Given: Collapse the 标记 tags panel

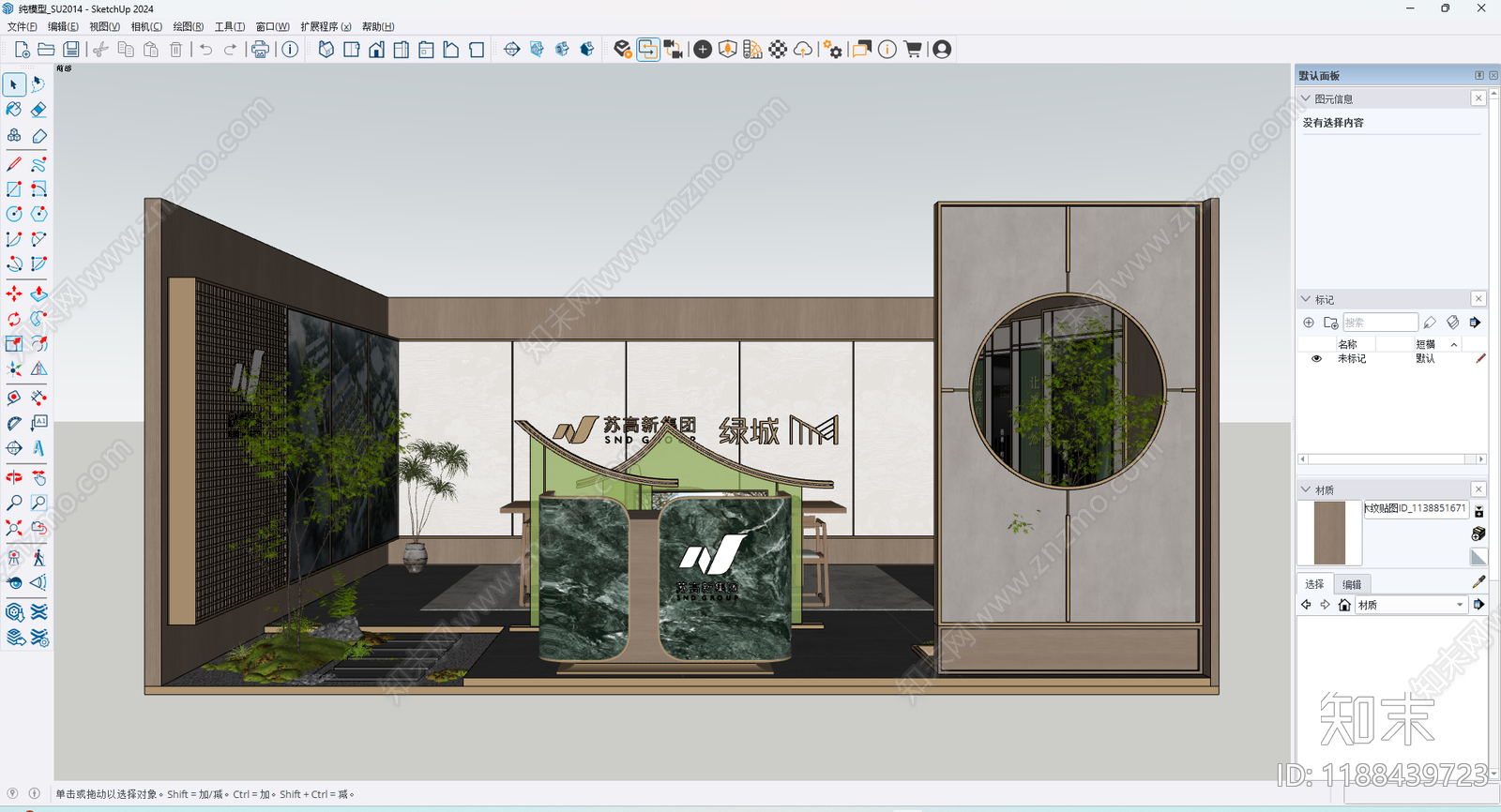Looking at the screenshot, I should pyautogui.click(x=1306, y=299).
